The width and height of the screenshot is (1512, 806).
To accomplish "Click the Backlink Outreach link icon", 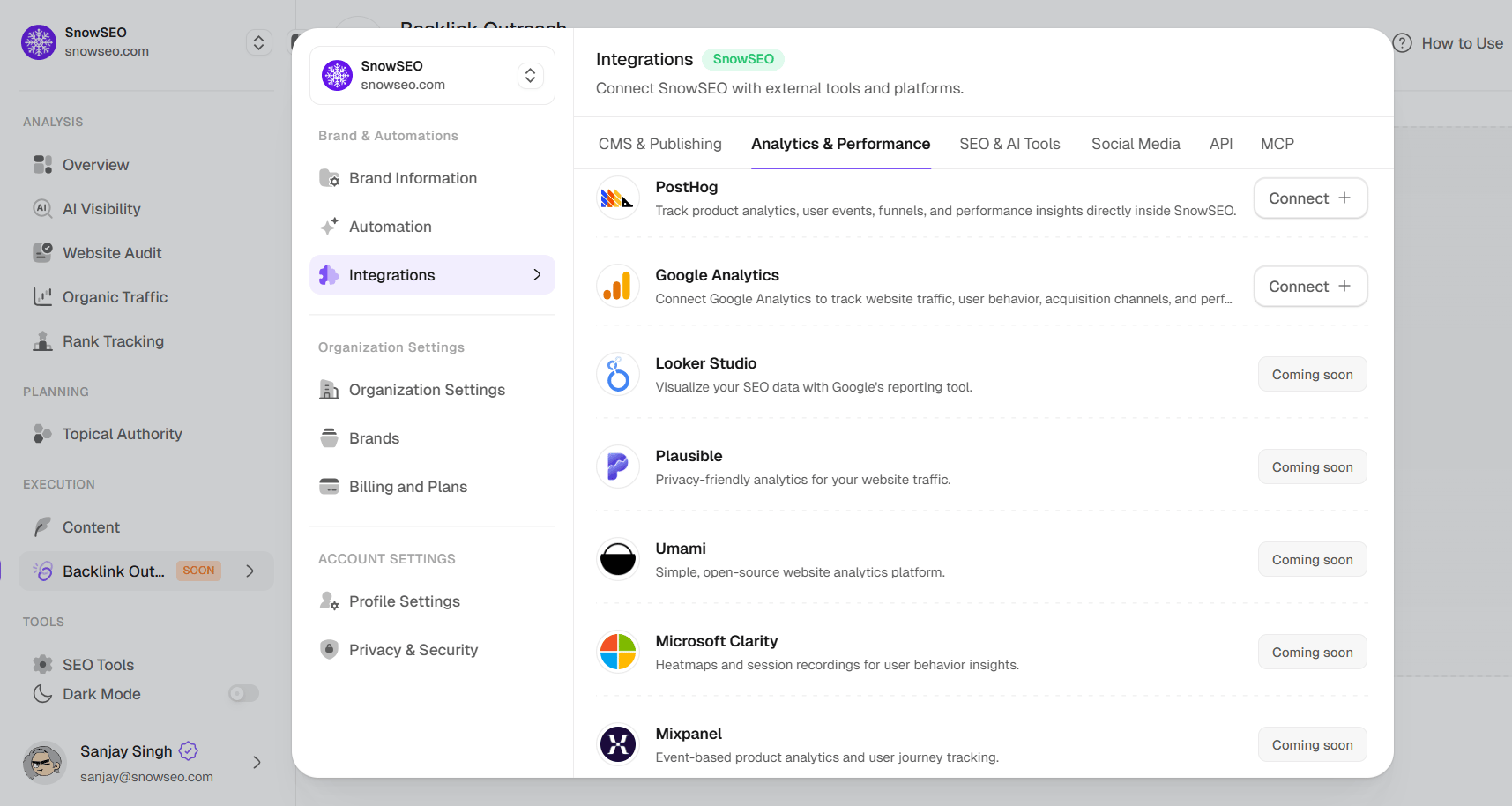I will [x=42, y=571].
